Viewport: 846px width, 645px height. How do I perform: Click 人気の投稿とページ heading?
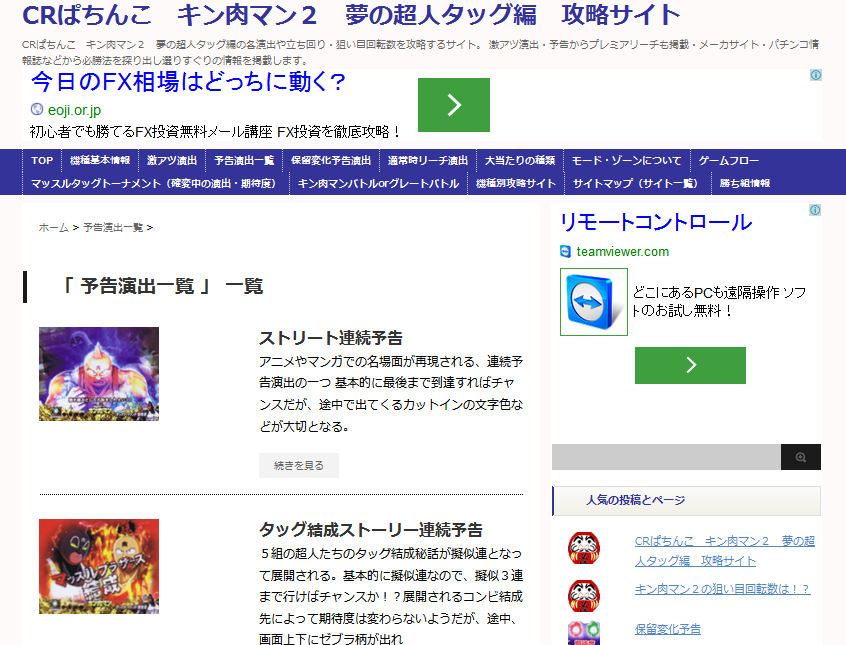636,500
